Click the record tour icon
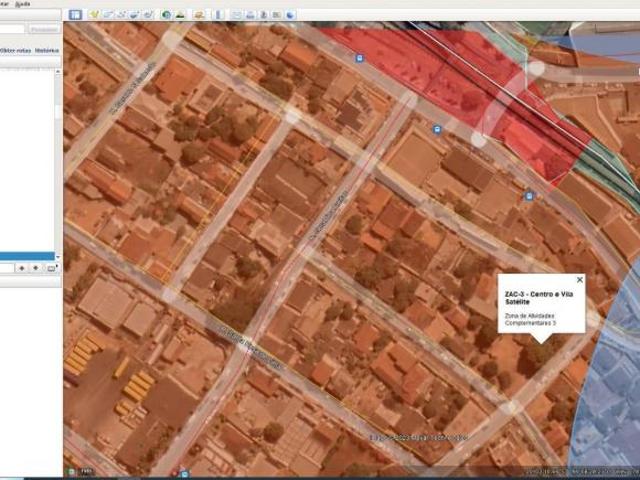 point(148,15)
